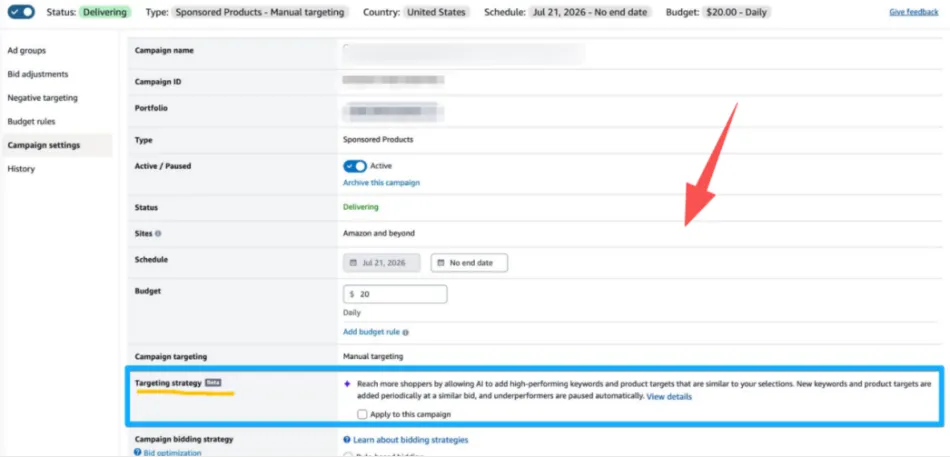The image size is (950, 457).
Task: Click the daily budget amount field
Action: (x=395, y=294)
